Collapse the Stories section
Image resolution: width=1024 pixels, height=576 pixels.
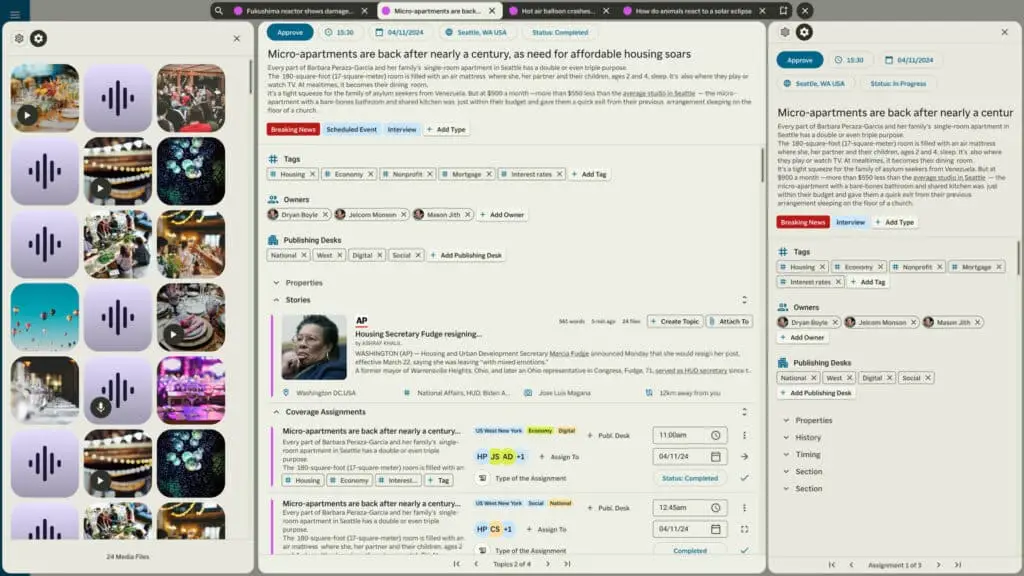coord(276,300)
